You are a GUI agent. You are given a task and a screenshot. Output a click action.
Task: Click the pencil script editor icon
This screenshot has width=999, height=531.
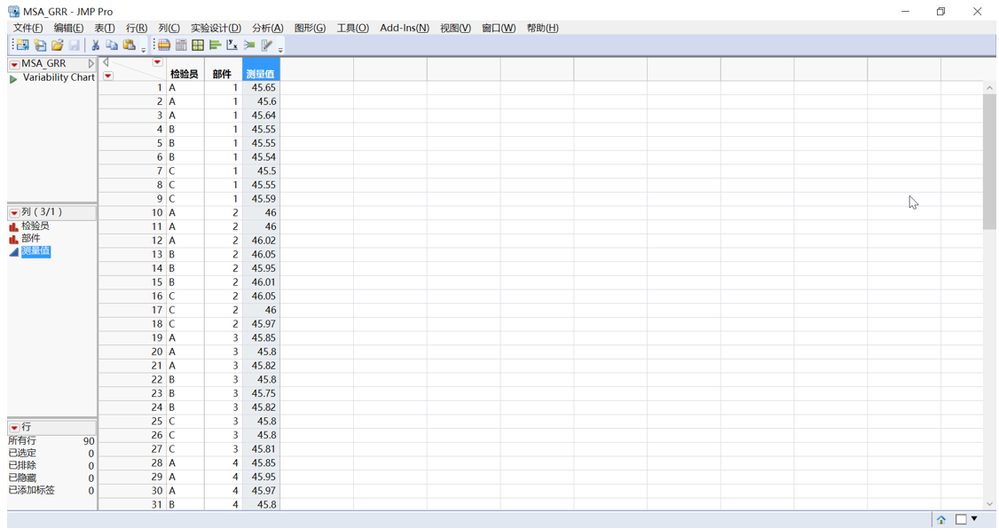click(x=266, y=45)
